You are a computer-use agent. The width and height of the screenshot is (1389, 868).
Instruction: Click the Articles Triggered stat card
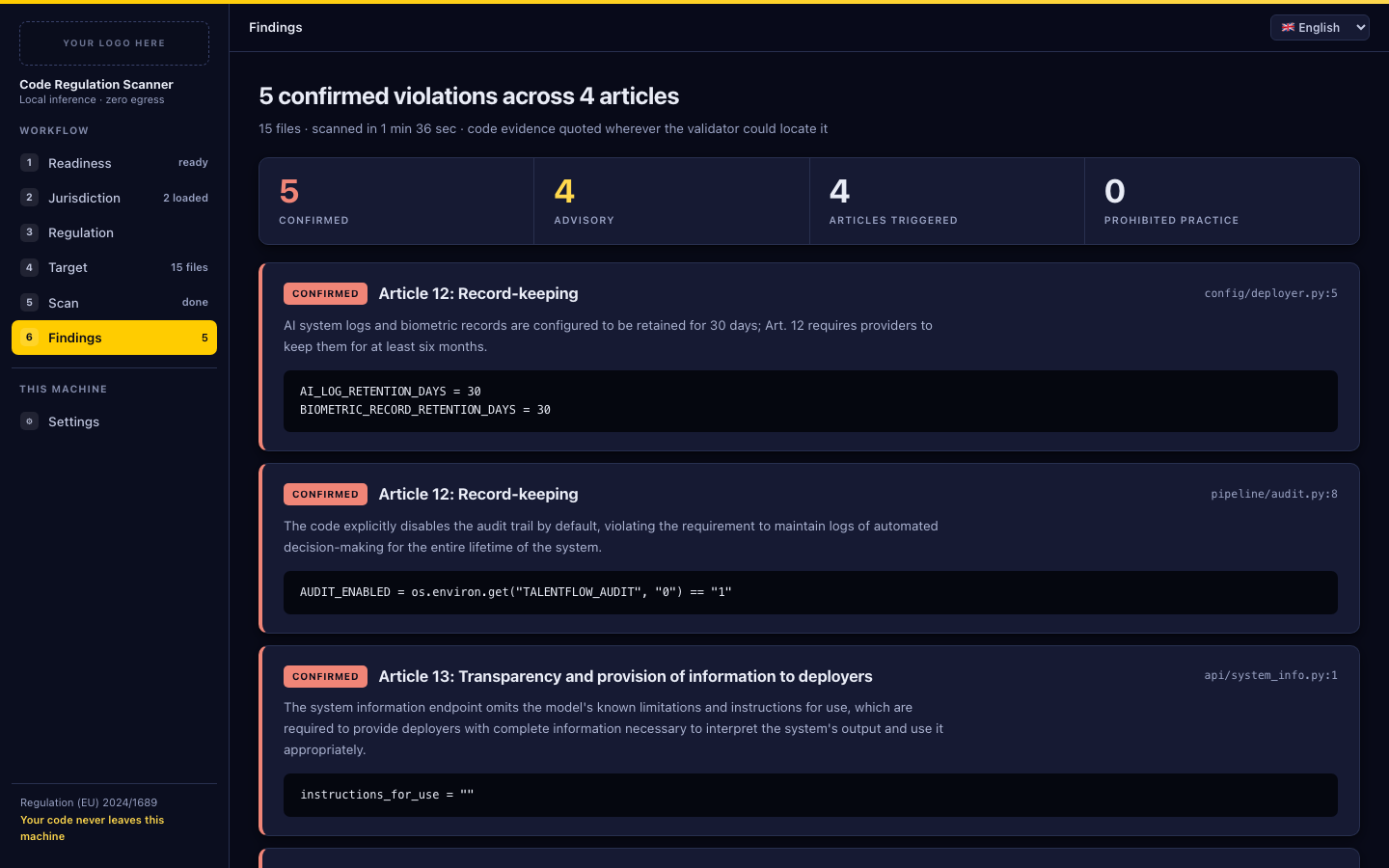947,202
